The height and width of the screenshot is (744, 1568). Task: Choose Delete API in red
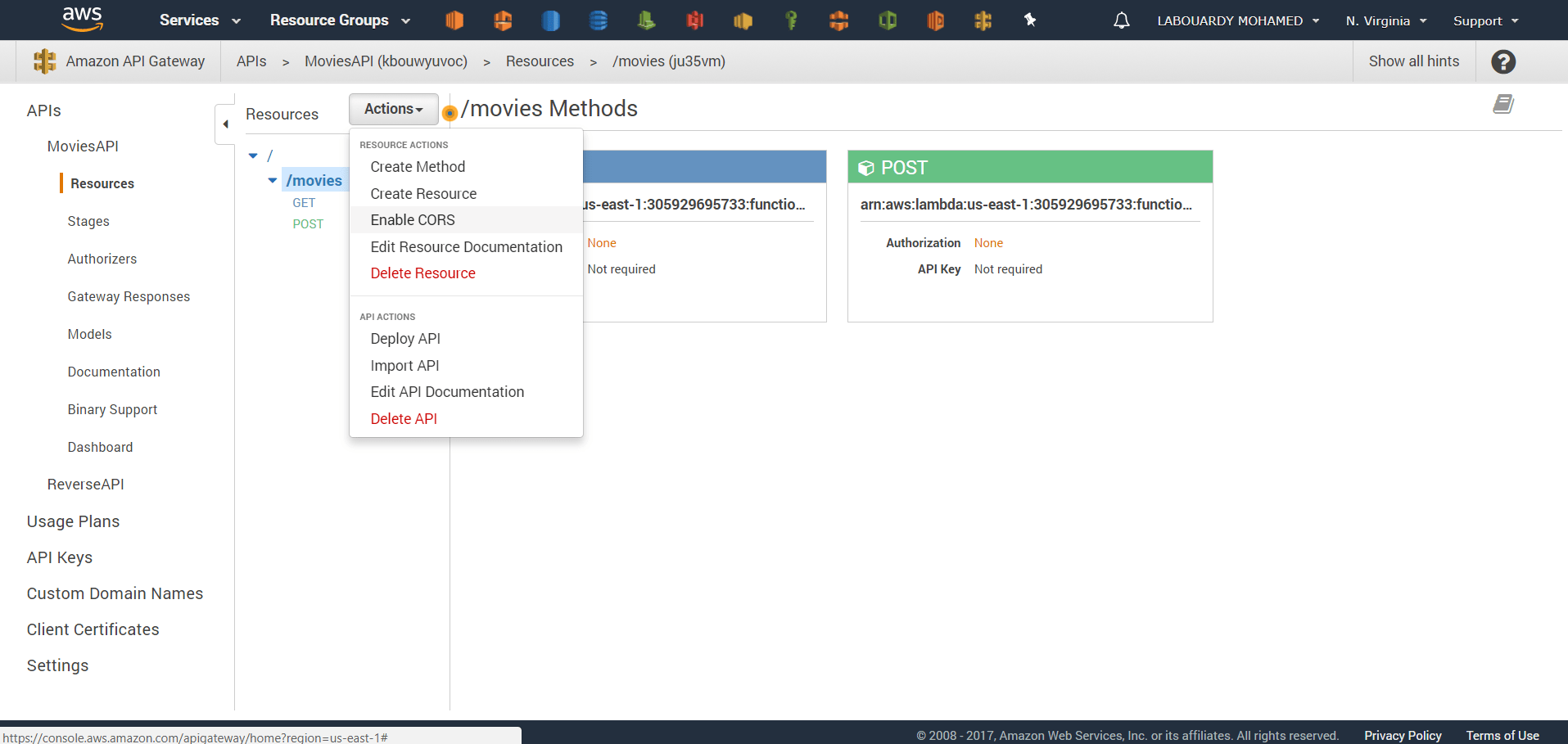point(404,419)
